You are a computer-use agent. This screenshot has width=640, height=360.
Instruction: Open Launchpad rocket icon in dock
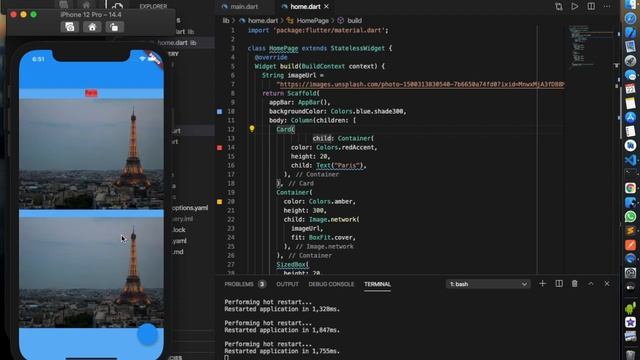[x=631, y=61]
